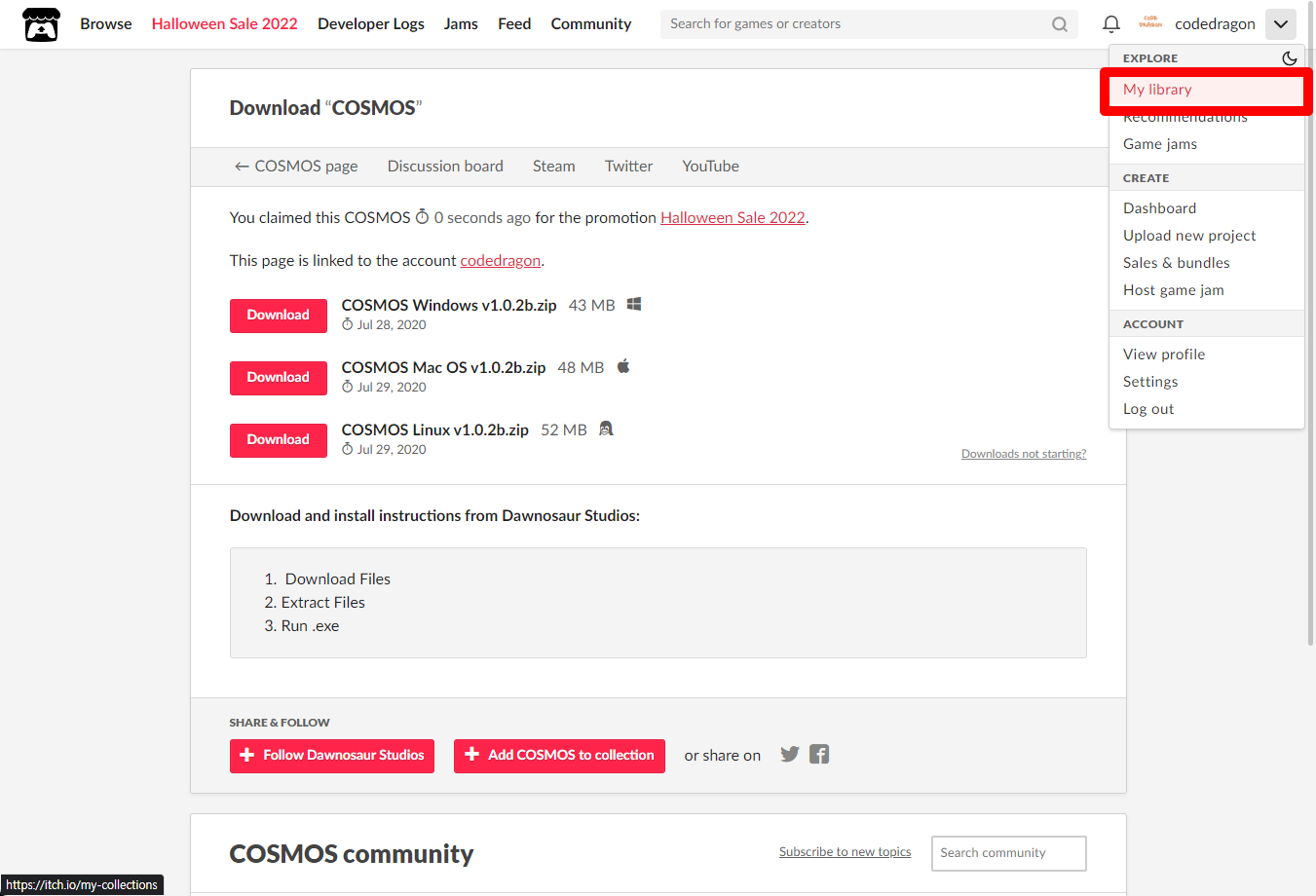The image size is (1316, 896).
Task: Open Discussion board tab
Action: tap(445, 167)
